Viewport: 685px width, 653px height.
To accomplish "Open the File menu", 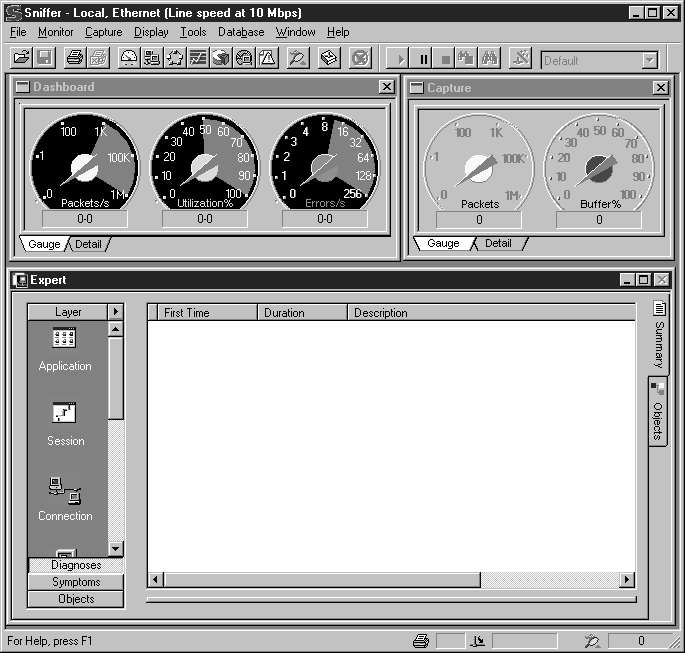I will tap(18, 32).
